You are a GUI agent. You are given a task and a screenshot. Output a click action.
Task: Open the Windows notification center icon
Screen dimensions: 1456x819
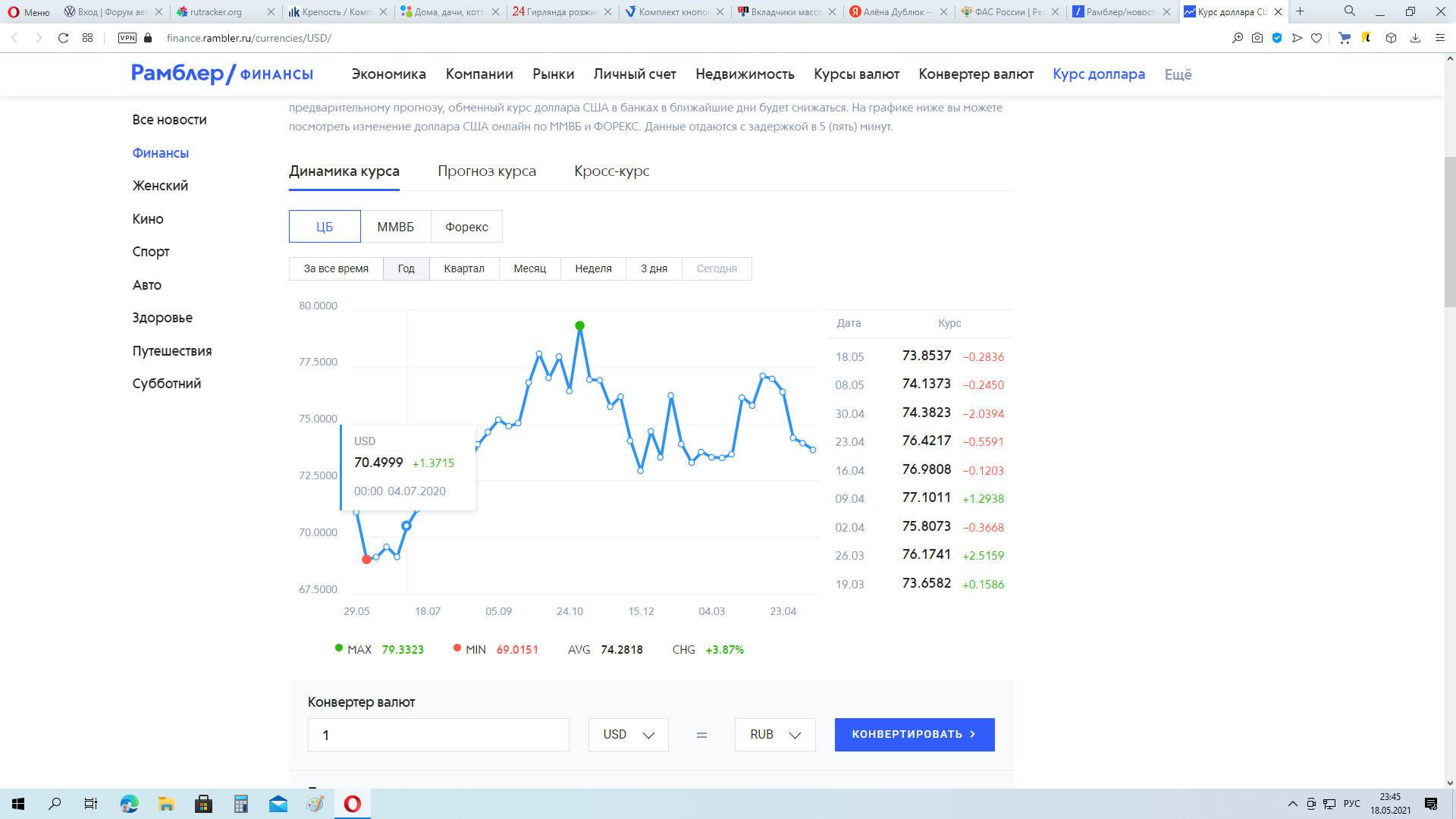[x=1431, y=804]
